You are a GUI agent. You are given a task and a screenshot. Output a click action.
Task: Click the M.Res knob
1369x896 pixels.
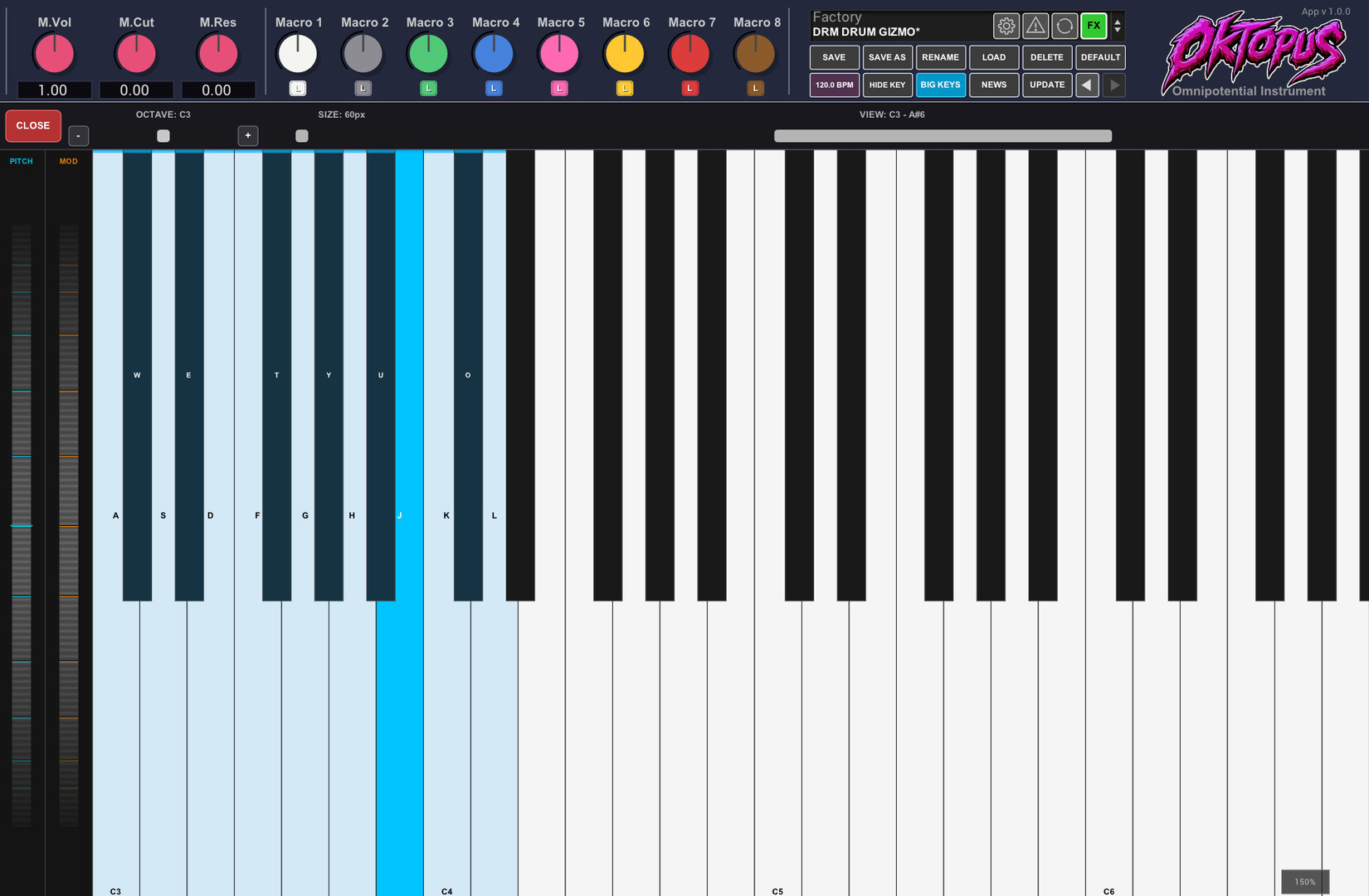pyautogui.click(x=217, y=54)
